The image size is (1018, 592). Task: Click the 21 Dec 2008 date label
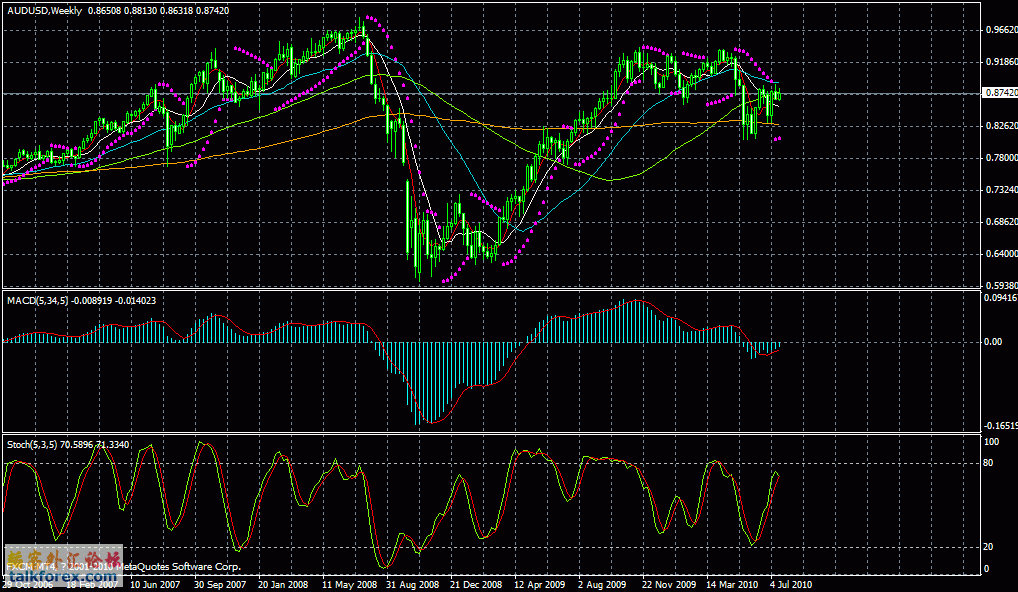pos(476,584)
